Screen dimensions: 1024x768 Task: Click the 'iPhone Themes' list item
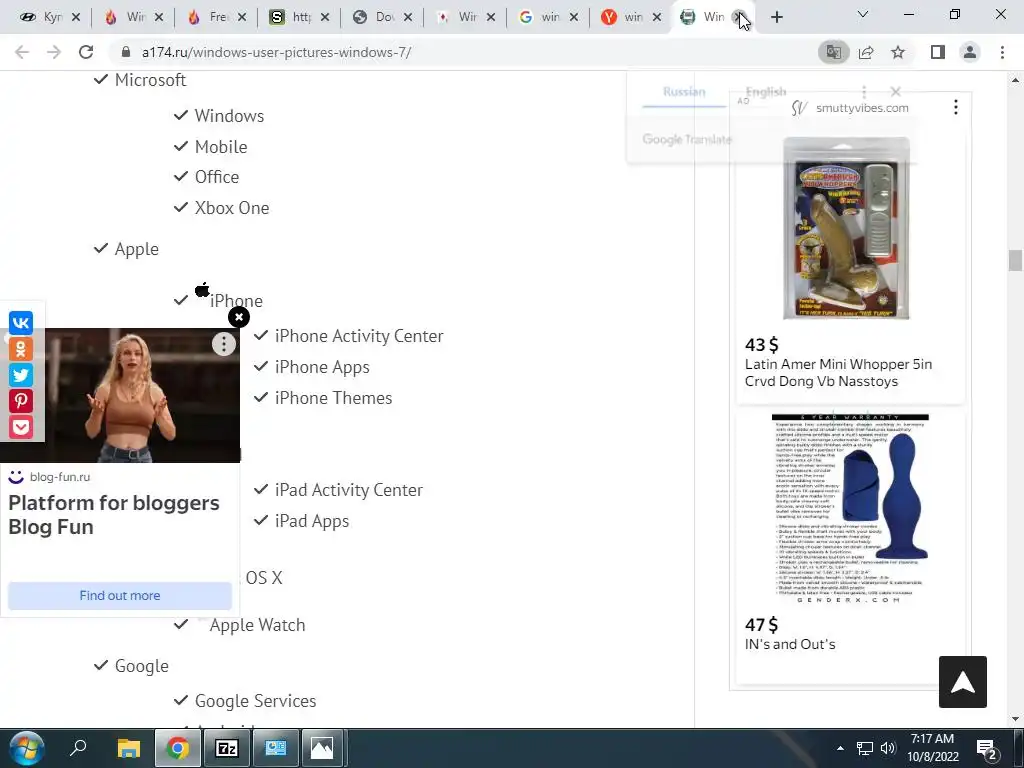[333, 398]
